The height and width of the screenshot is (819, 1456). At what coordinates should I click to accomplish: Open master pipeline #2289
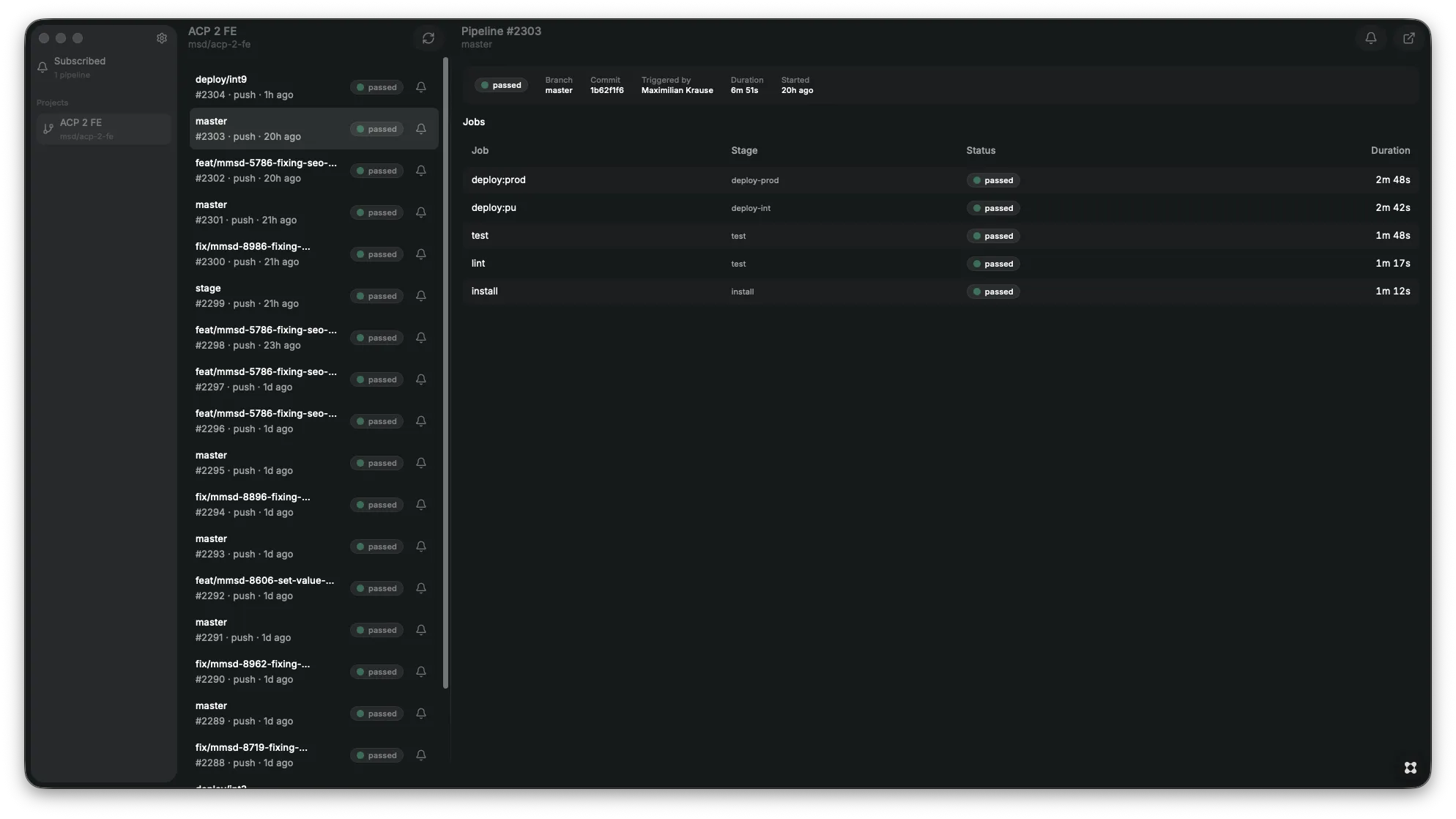pos(313,714)
